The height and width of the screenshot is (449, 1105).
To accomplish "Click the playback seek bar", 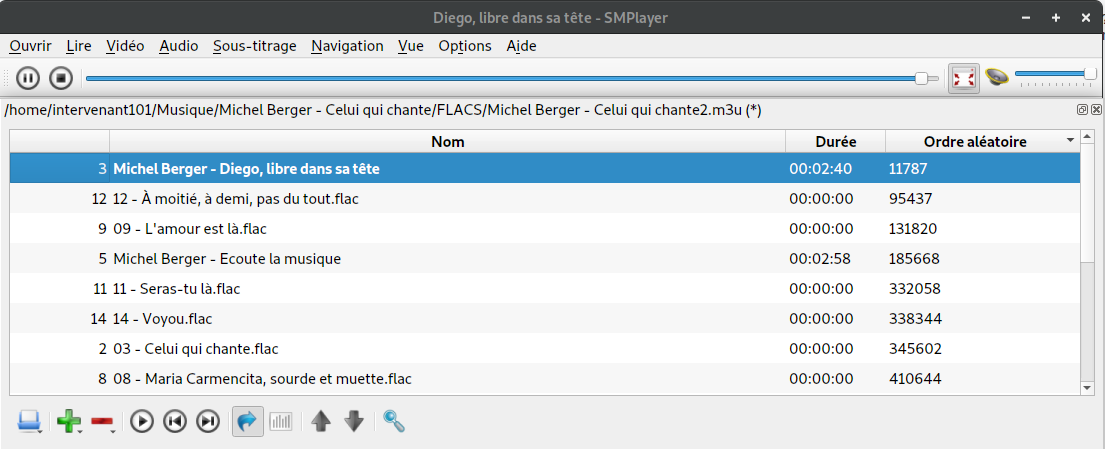I will tap(500, 78).
